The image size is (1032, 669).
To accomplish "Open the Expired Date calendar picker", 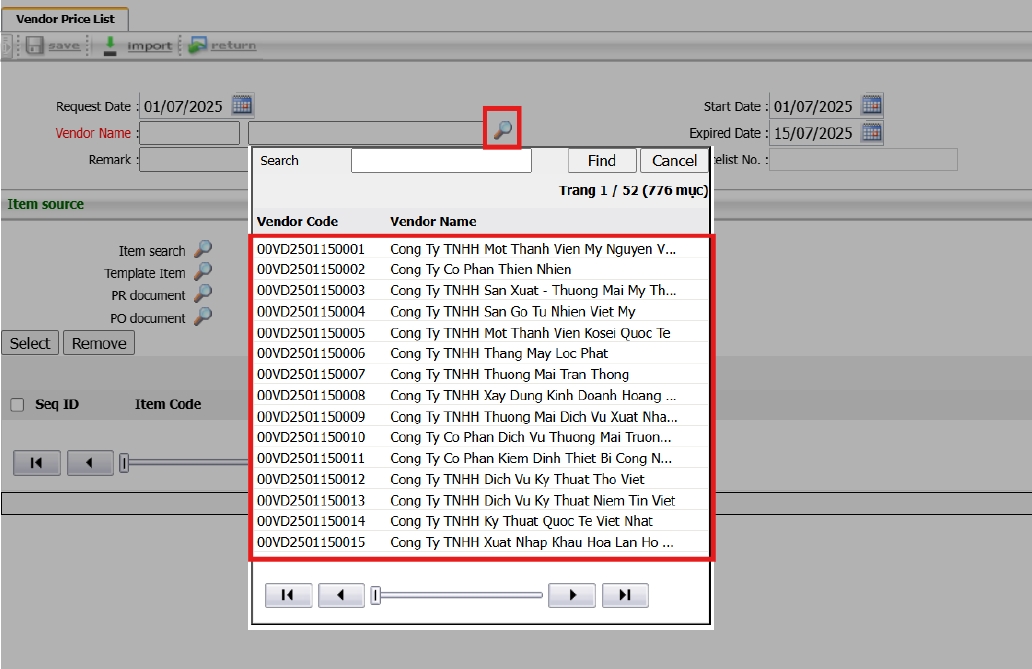I will point(872,132).
